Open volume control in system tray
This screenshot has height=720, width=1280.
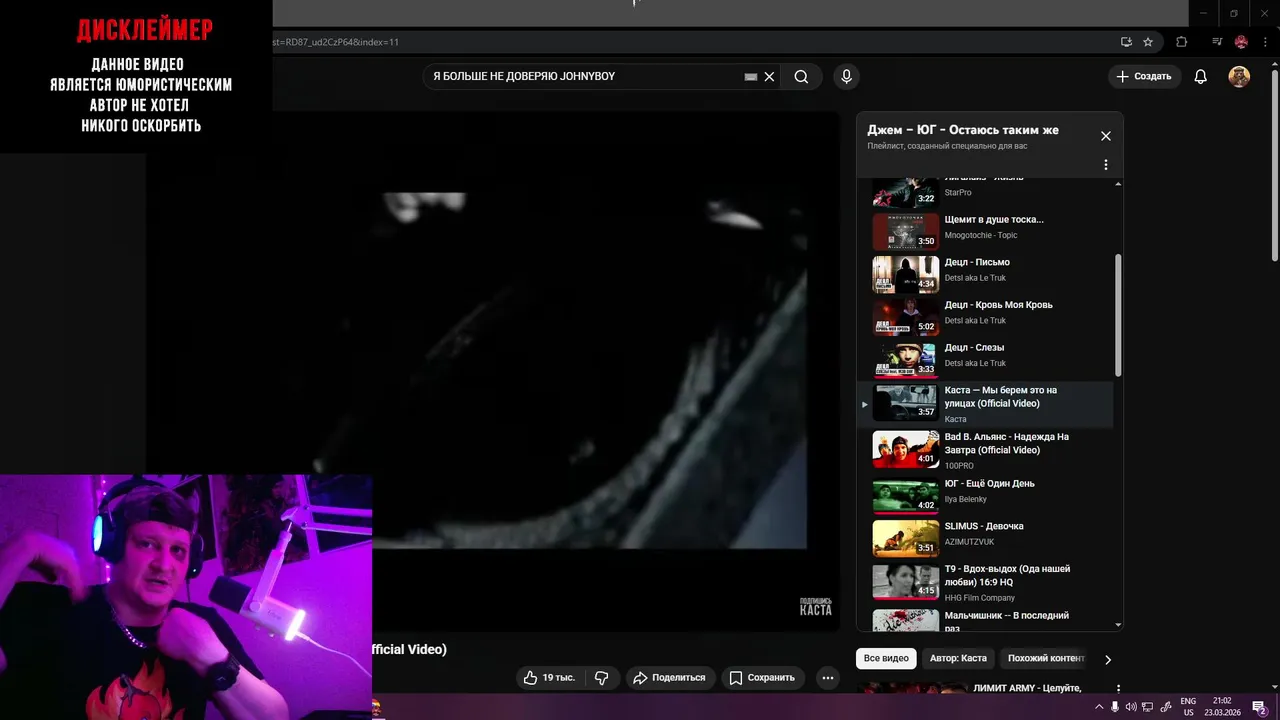(x=1131, y=707)
